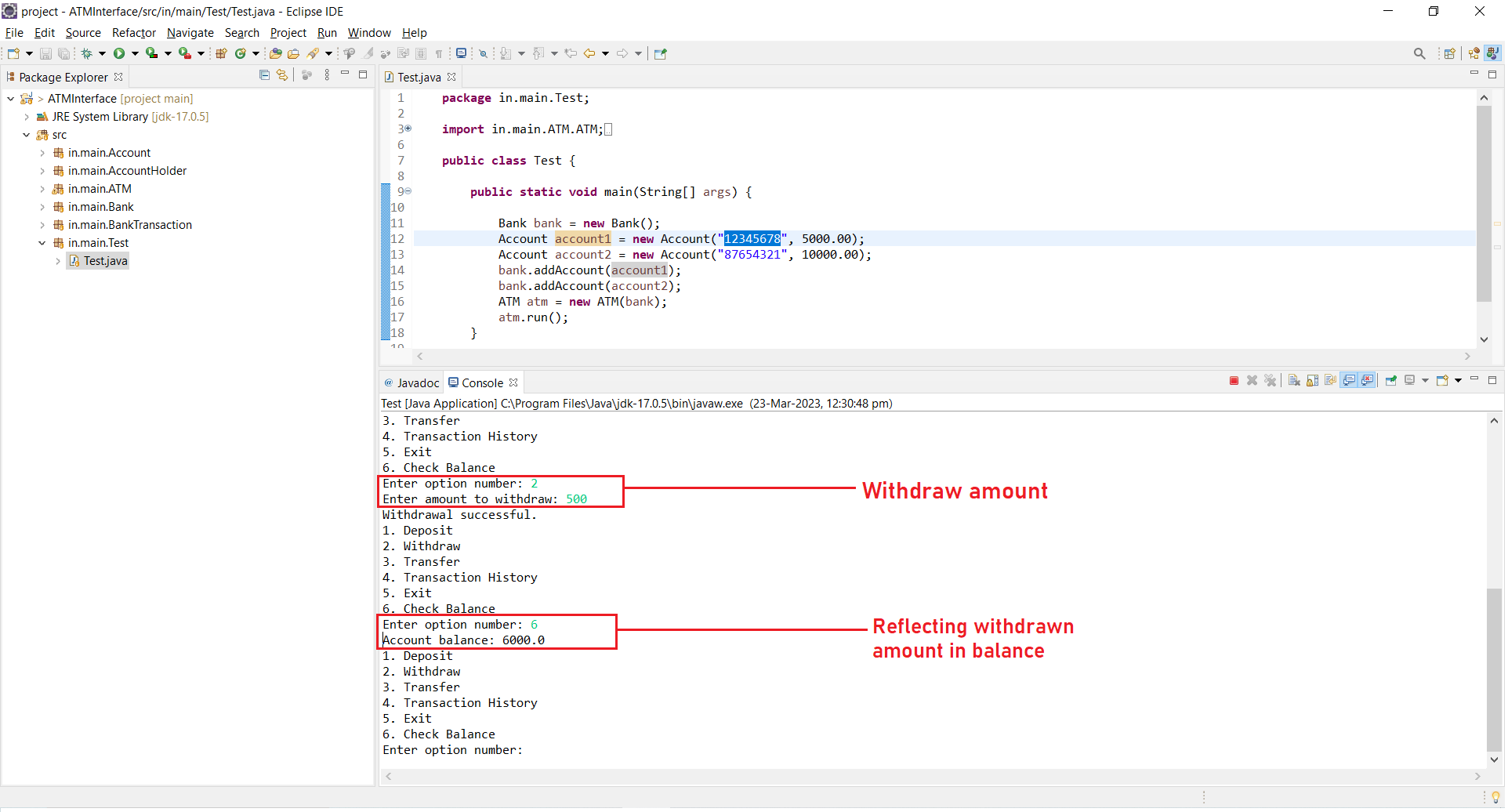Toggle Link with Editor in Package Explorer
Viewport: 1508px width, 812px height.
[x=282, y=75]
